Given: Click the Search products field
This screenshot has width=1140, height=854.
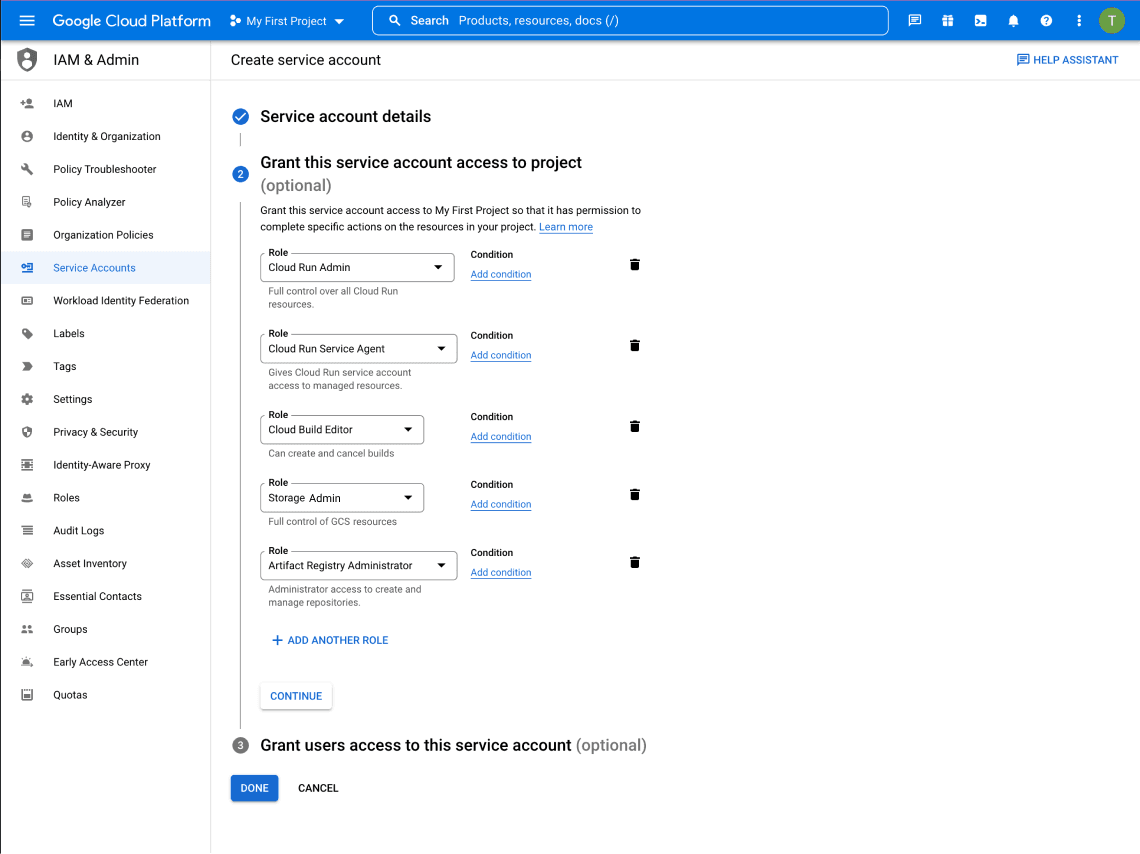Looking at the screenshot, I should (x=630, y=20).
